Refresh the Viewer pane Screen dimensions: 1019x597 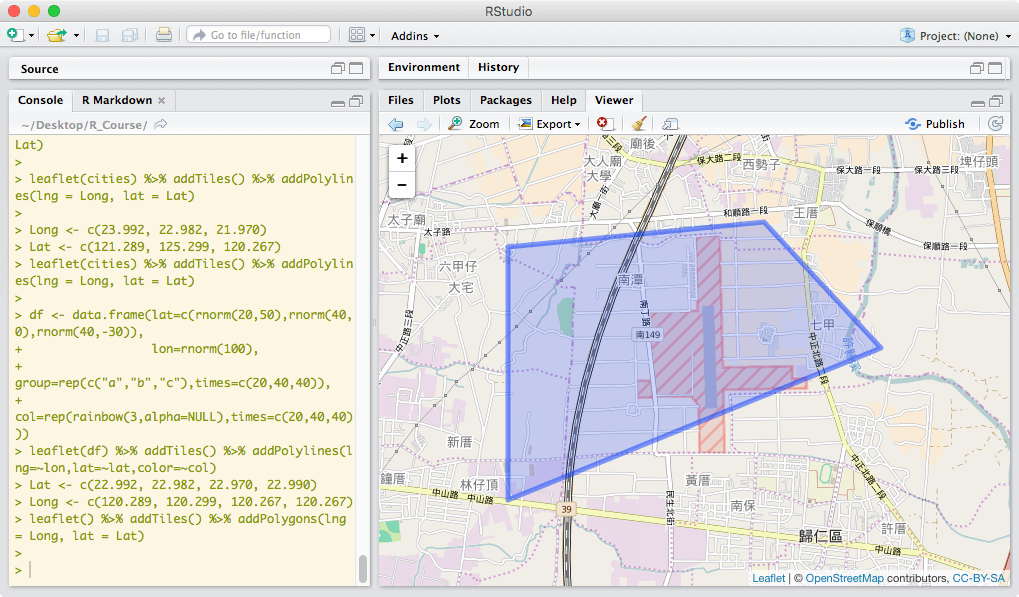coord(995,124)
